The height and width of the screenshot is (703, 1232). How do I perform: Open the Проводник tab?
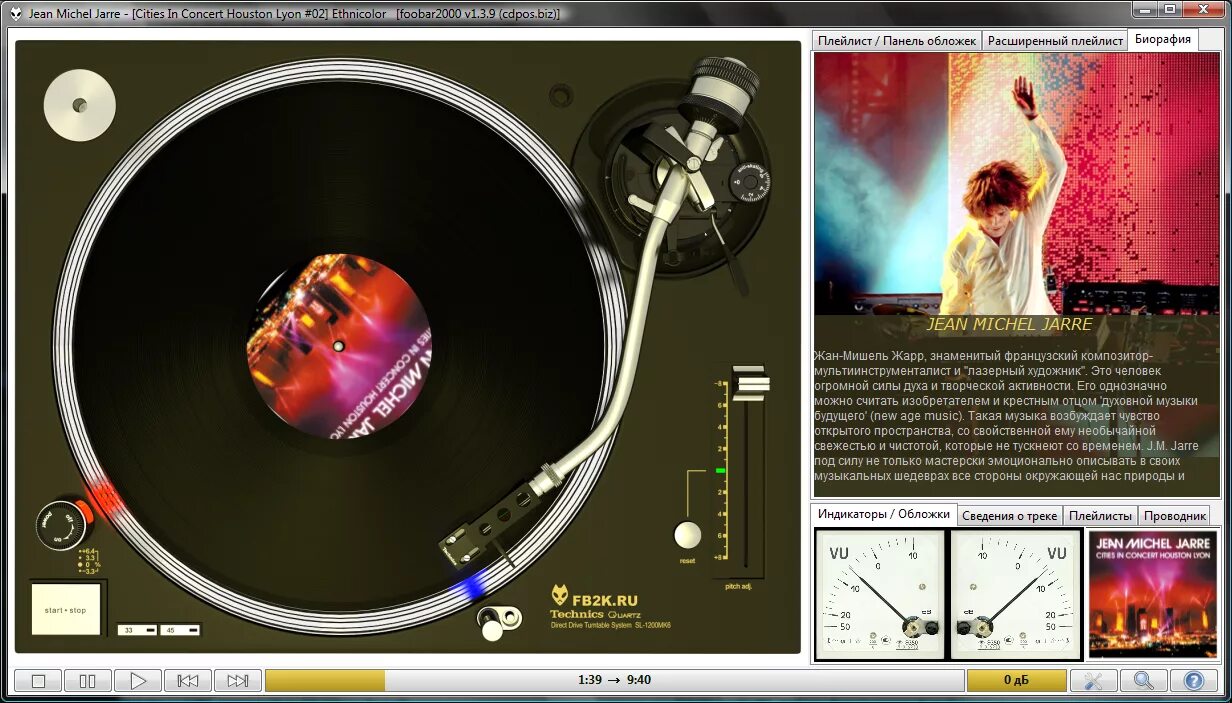[x=1174, y=516]
